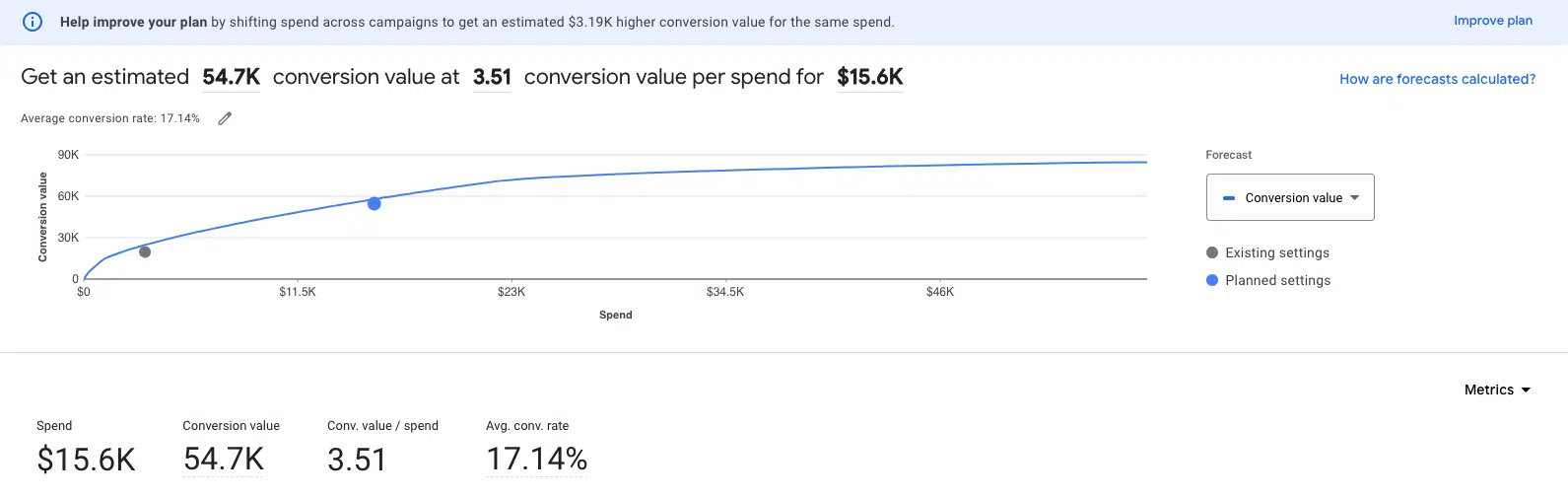1568x499 pixels.
Task: Expand the Metrics dropdown menu
Action: coord(1497,390)
